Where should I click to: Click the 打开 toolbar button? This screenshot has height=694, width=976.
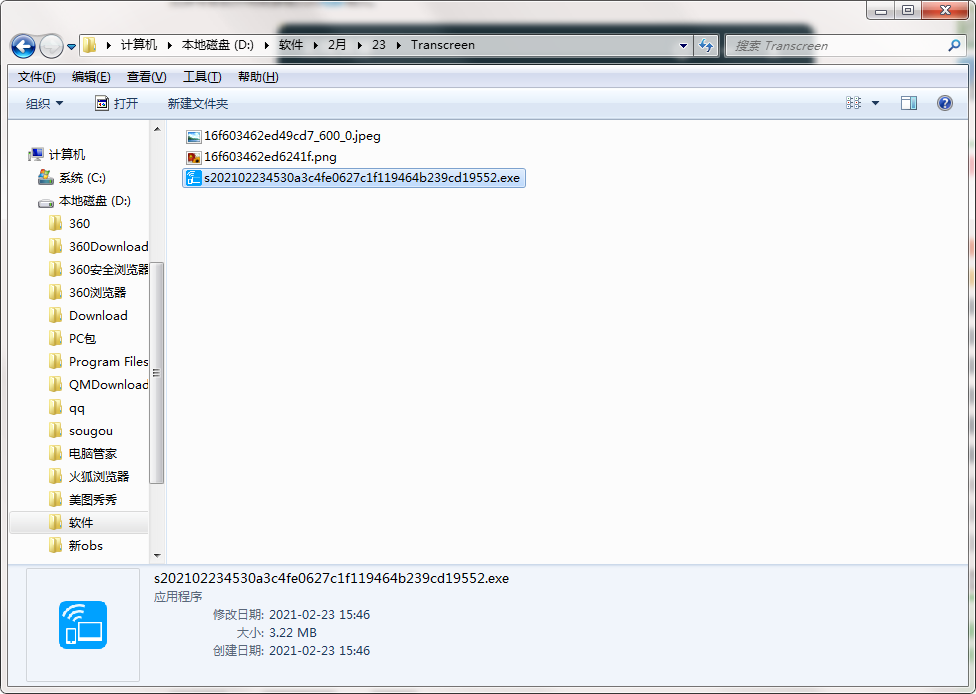pos(116,103)
